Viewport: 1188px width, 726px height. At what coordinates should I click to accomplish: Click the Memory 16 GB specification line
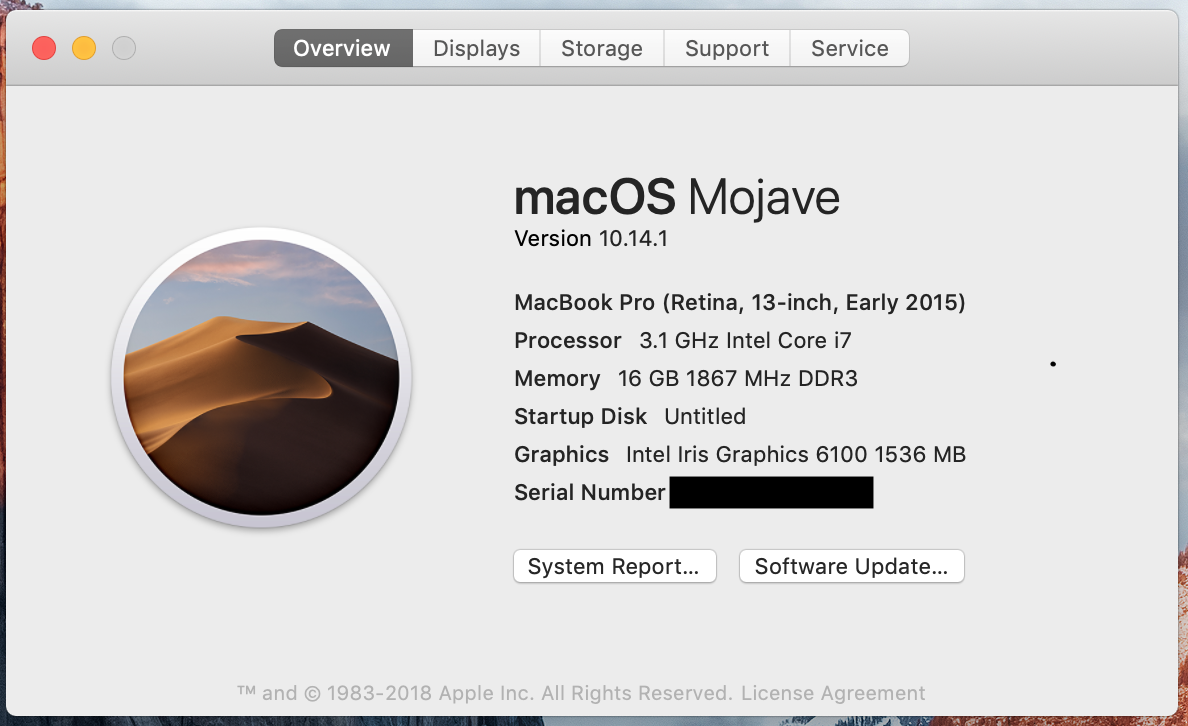coord(685,378)
